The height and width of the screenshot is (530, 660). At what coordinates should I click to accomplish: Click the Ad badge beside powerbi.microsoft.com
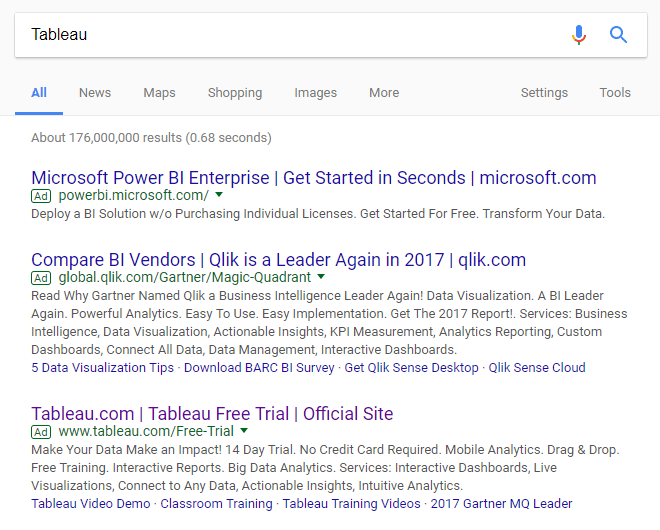click(41, 196)
